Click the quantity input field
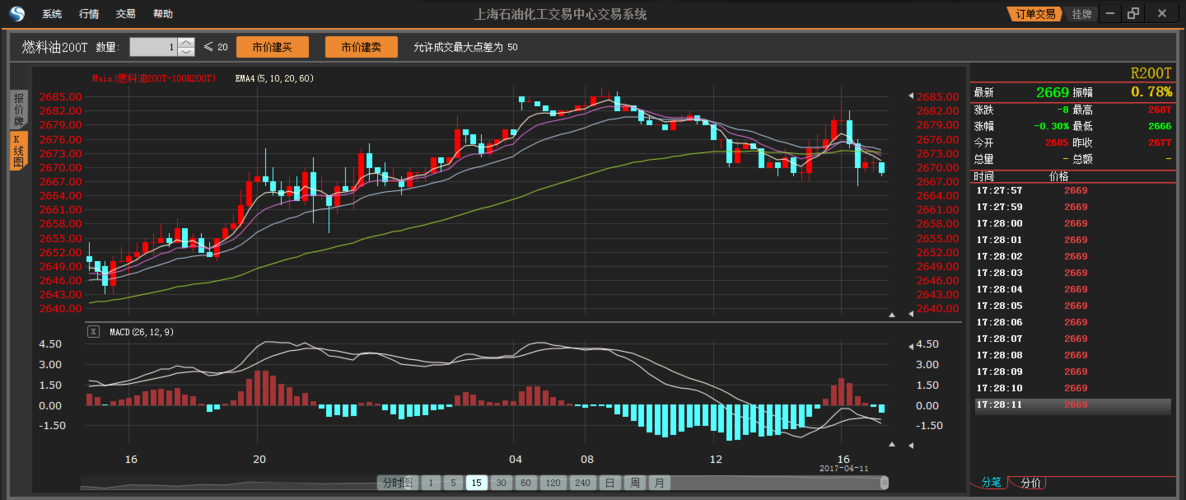The height and width of the screenshot is (500, 1186). 154,47
